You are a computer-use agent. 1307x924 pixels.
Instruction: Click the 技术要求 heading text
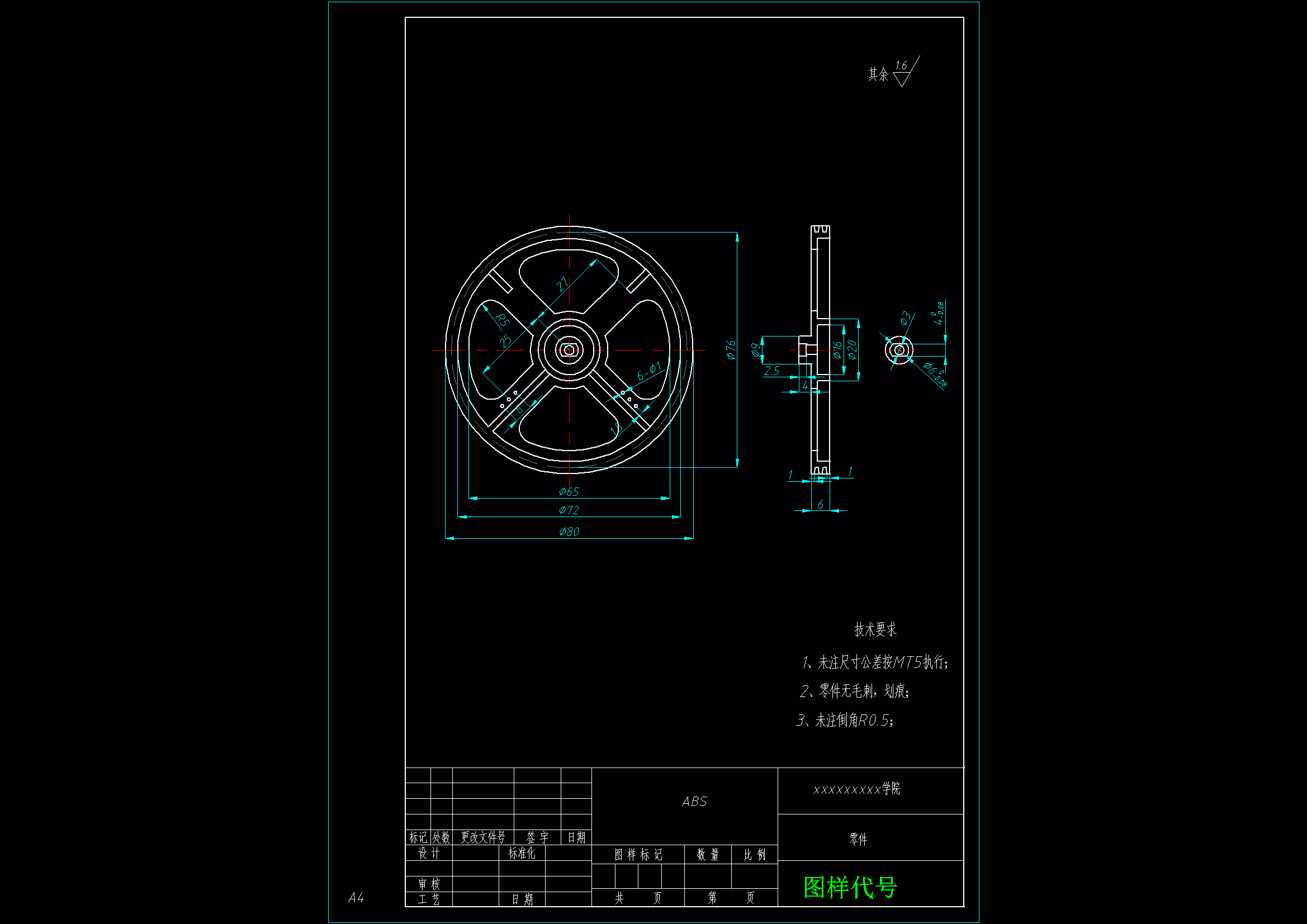(875, 629)
